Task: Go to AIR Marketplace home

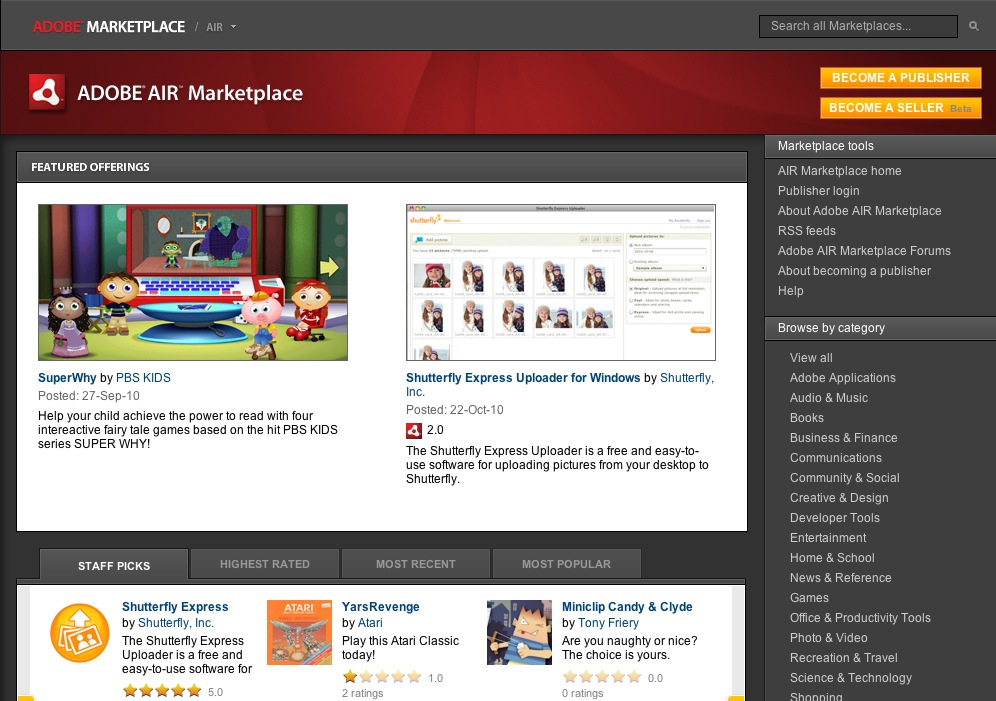Action: point(839,171)
